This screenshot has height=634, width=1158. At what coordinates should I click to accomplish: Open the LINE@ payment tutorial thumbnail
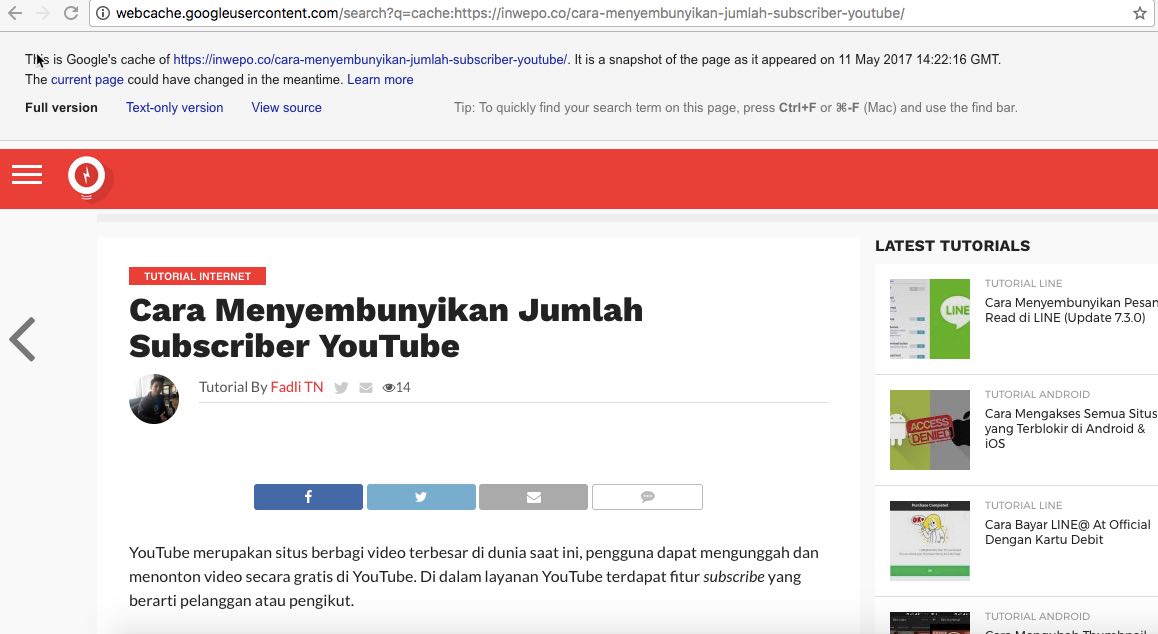pos(930,541)
